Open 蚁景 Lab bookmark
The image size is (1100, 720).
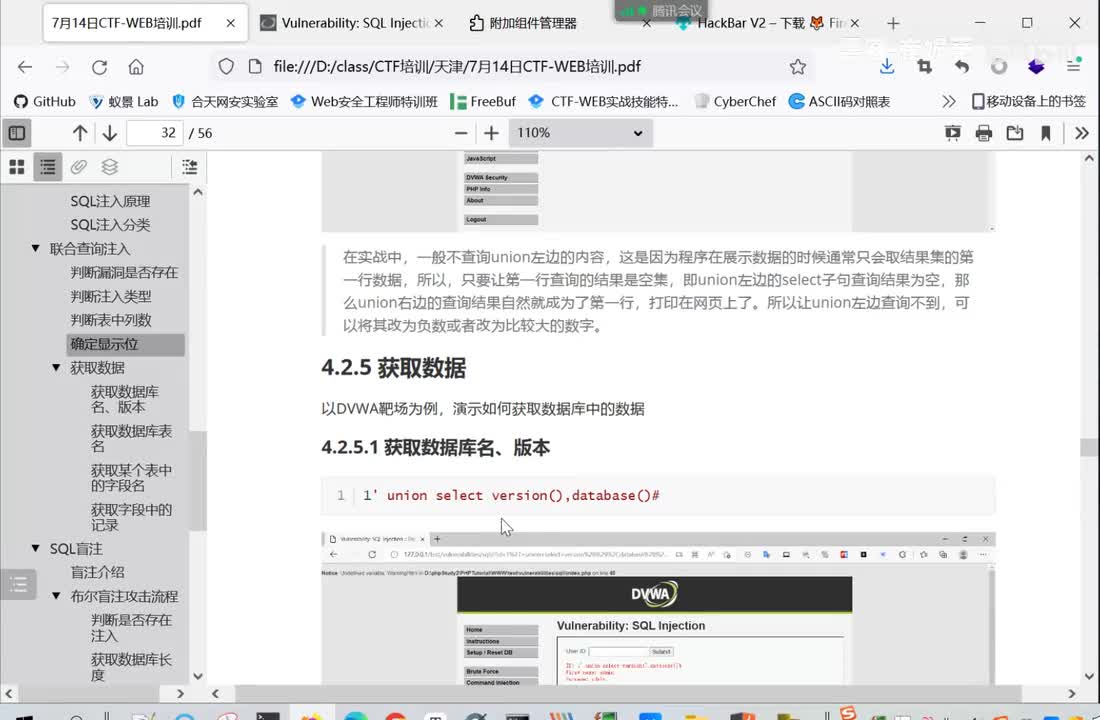(x=123, y=102)
